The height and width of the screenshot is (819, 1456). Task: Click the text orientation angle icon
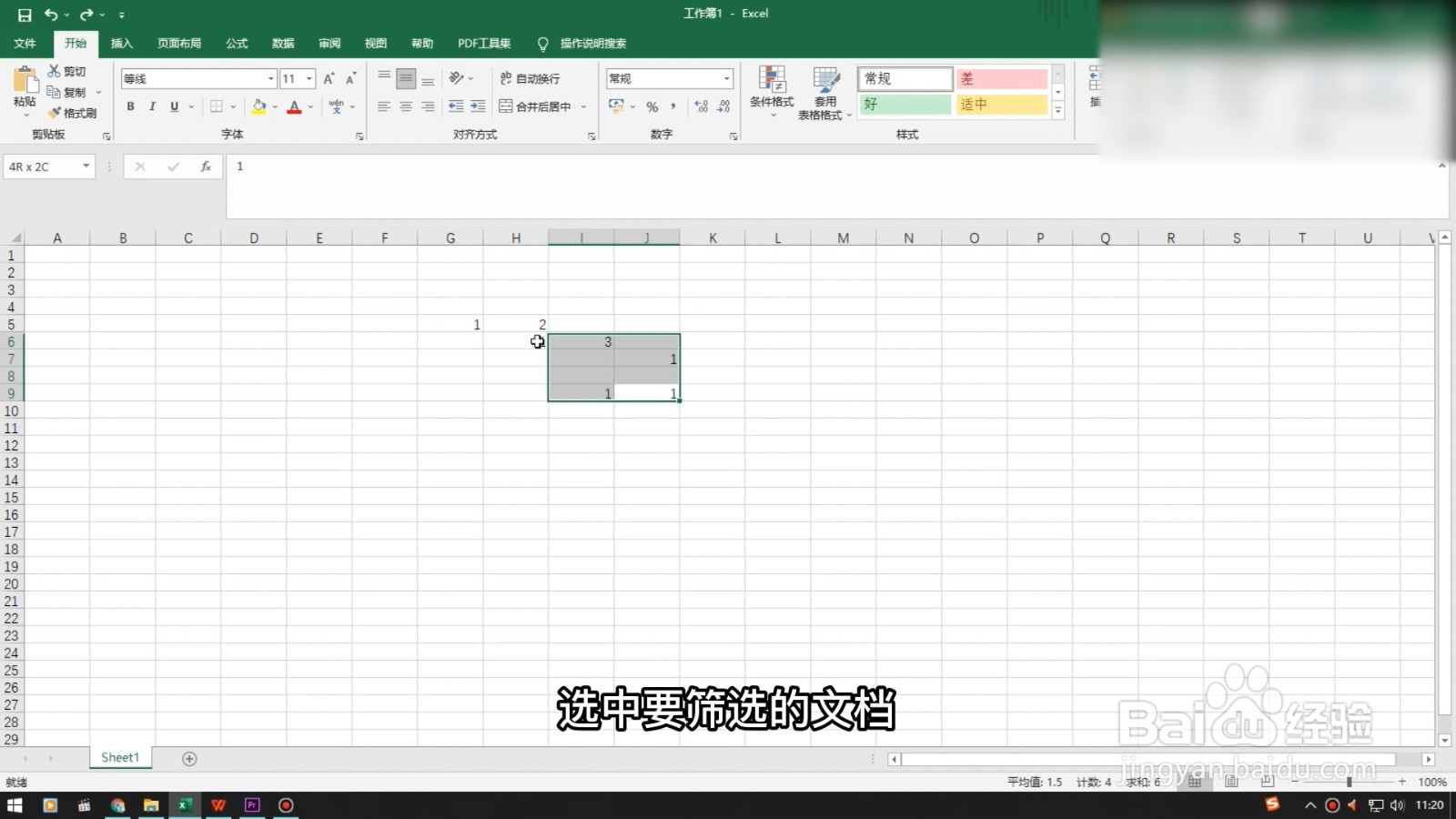click(457, 78)
